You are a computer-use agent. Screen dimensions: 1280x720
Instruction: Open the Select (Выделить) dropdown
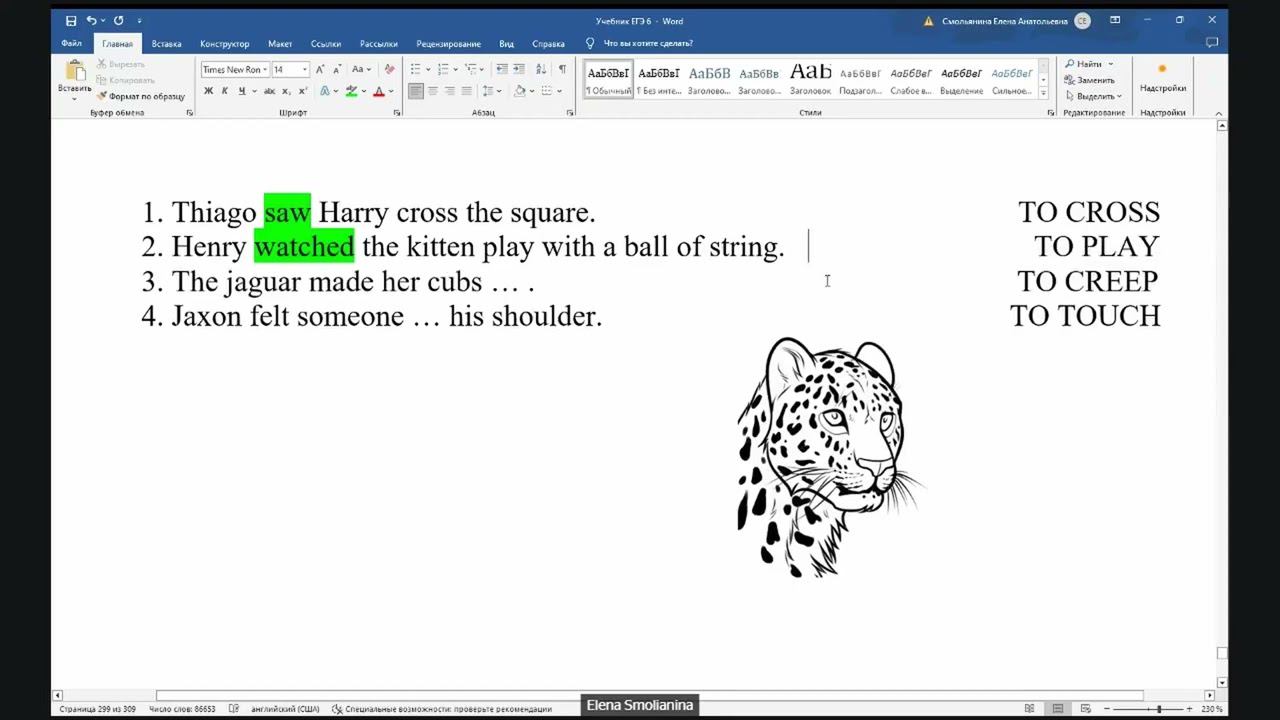(x=1093, y=96)
